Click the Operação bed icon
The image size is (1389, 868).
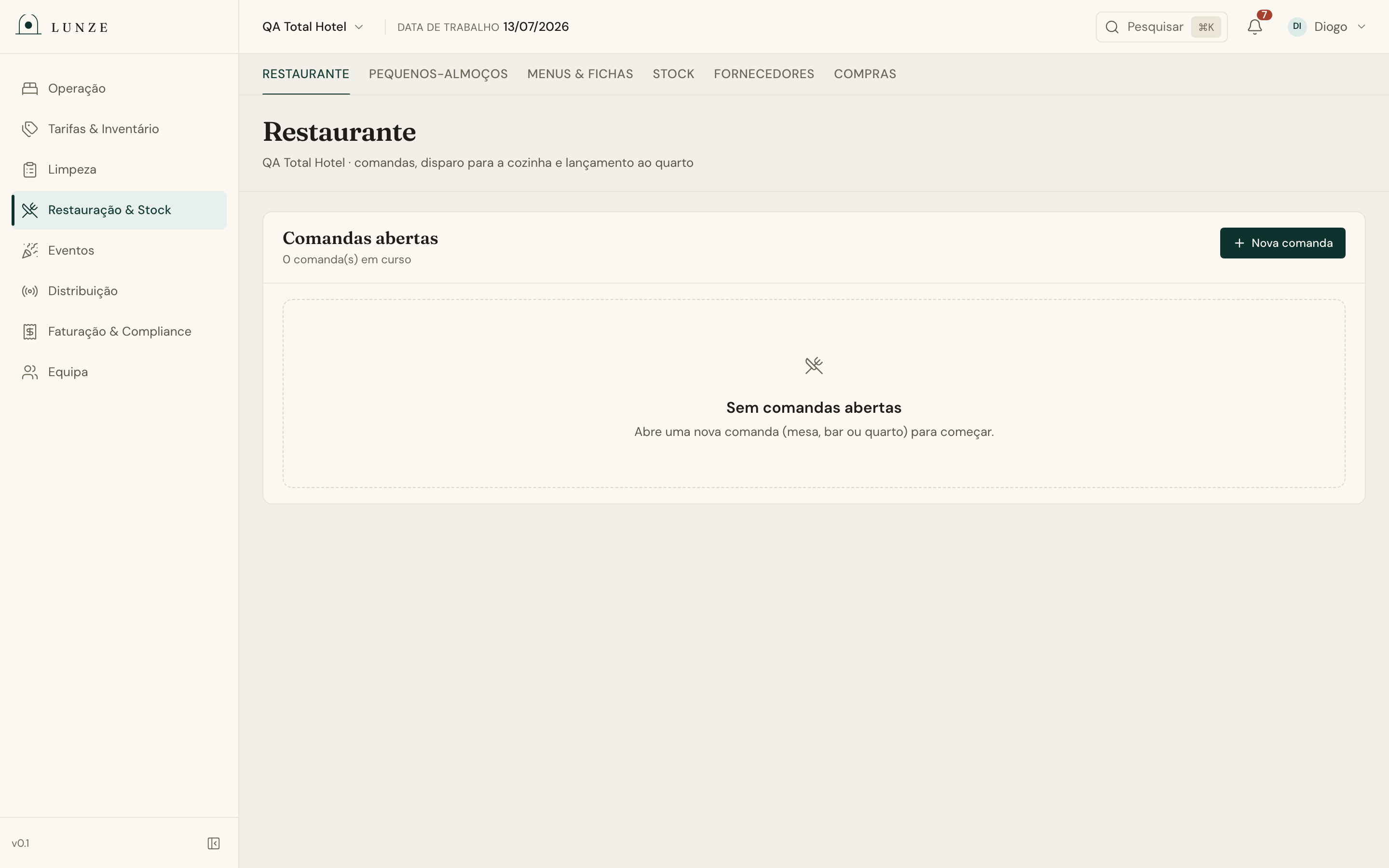30,88
